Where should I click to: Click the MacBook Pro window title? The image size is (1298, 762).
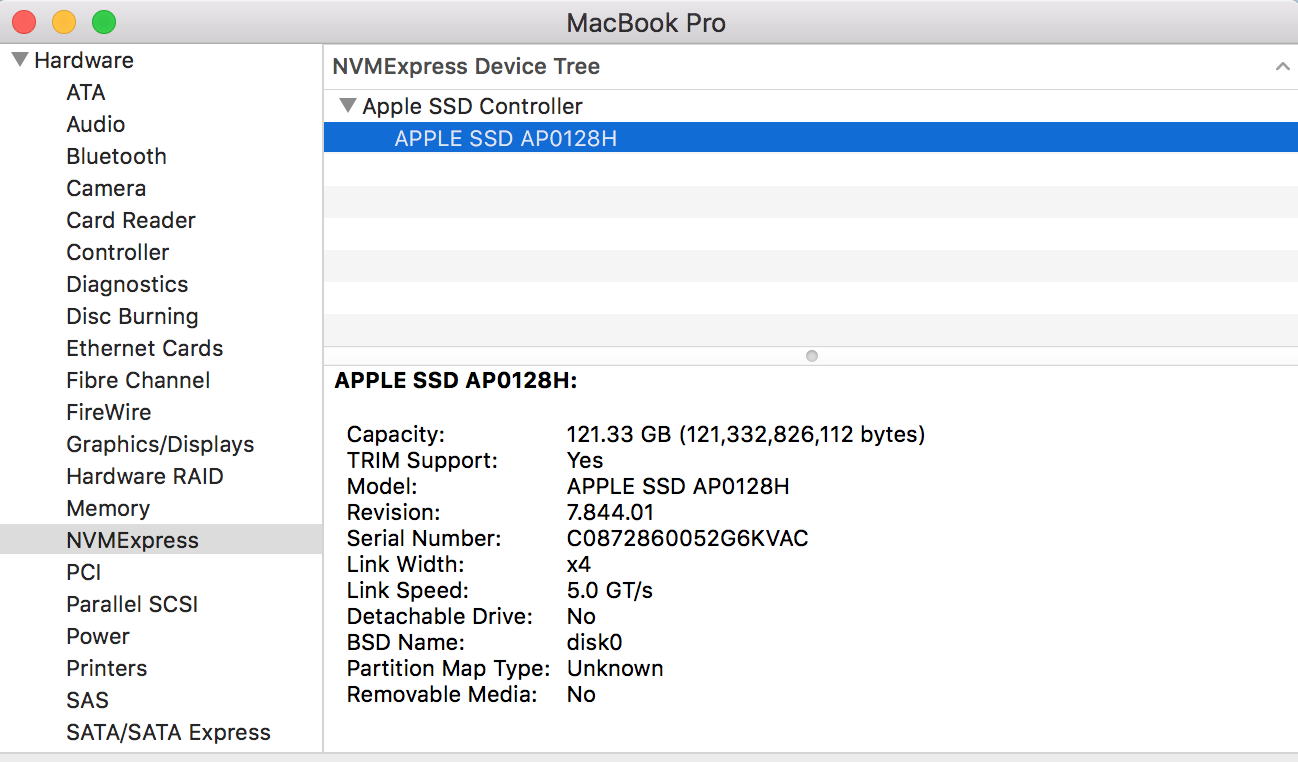pyautogui.click(x=646, y=22)
